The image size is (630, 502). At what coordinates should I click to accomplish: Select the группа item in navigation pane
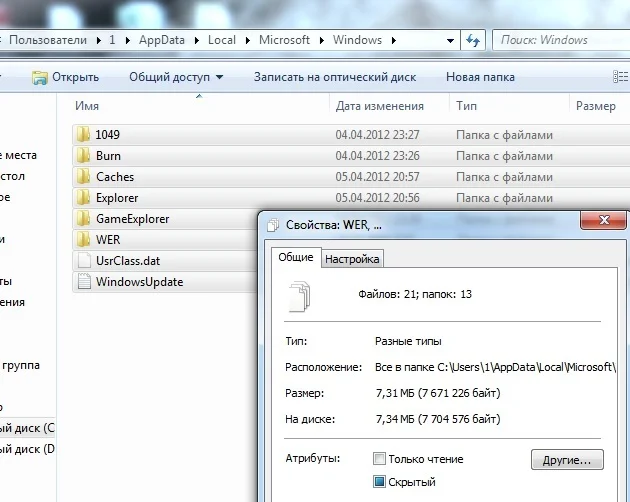point(20,365)
